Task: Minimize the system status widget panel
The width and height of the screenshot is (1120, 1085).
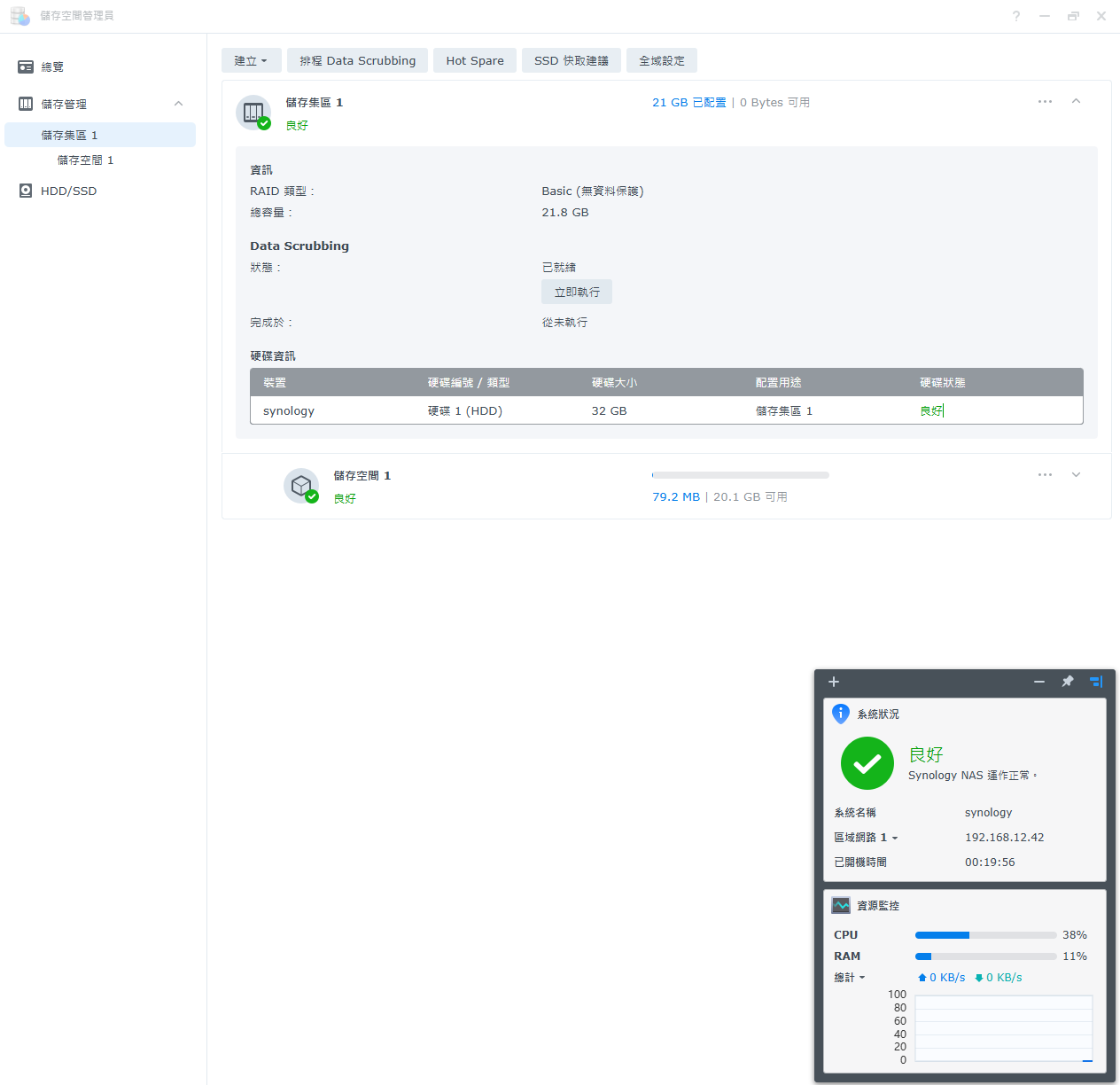Action: pyautogui.click(x=1039, y=682)
